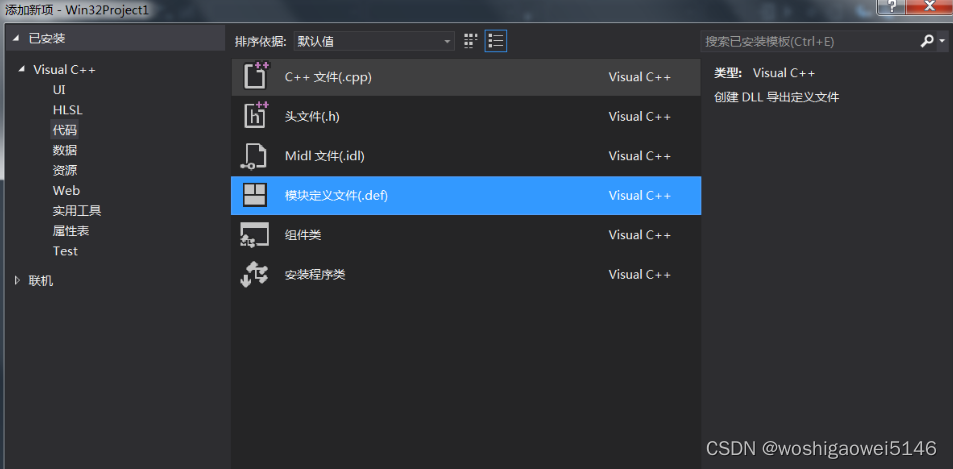Select the 模块定义文件(.def) row text

pos(336,196)
